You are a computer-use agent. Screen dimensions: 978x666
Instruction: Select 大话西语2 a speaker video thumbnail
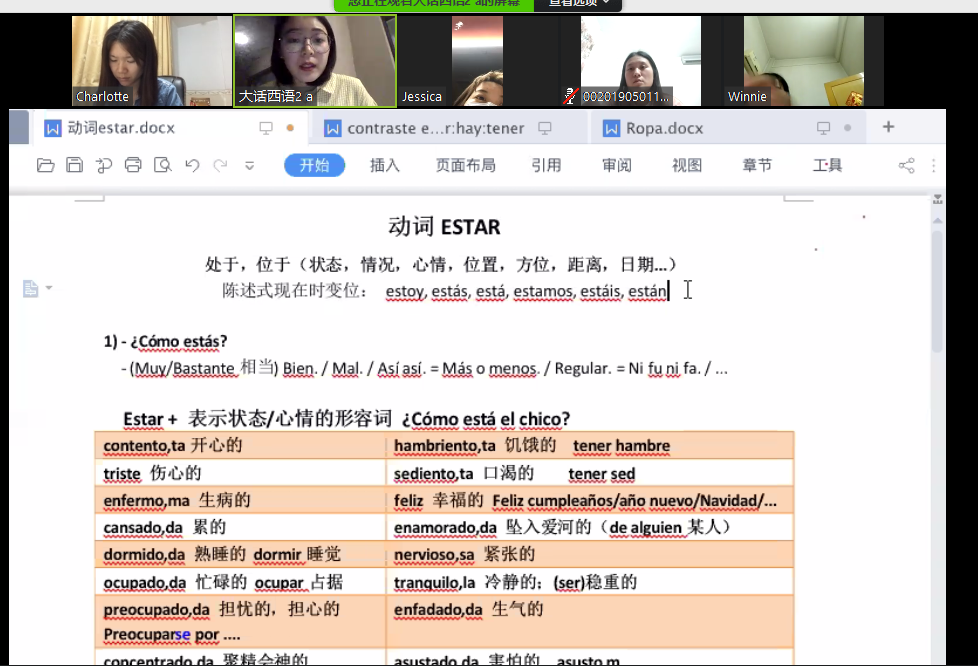coord(315,61)
